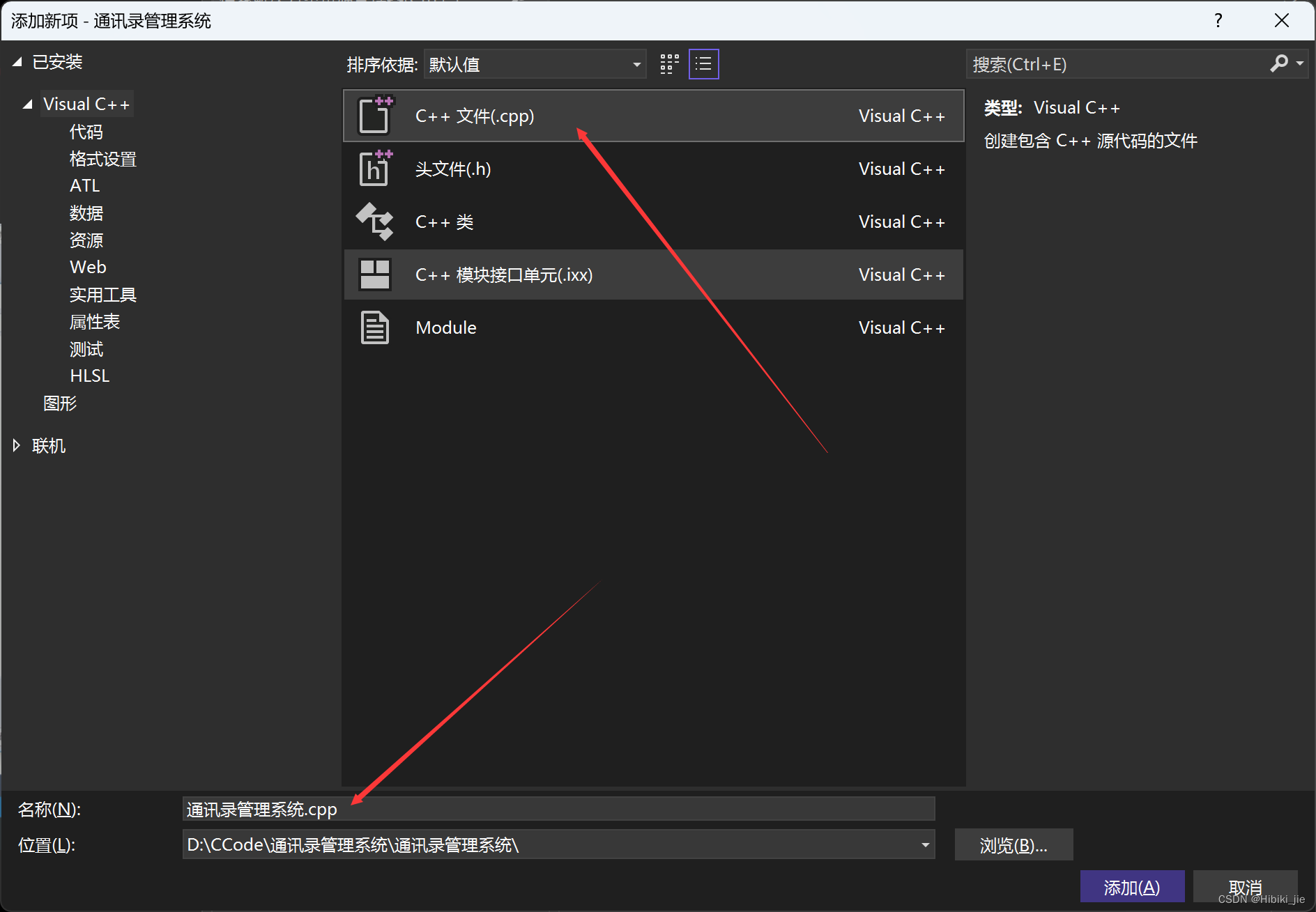Select the 'C++ 文件(.cpp)' row text
Image resolution: width=1316 pixels, height=912 pixels.
475,116
